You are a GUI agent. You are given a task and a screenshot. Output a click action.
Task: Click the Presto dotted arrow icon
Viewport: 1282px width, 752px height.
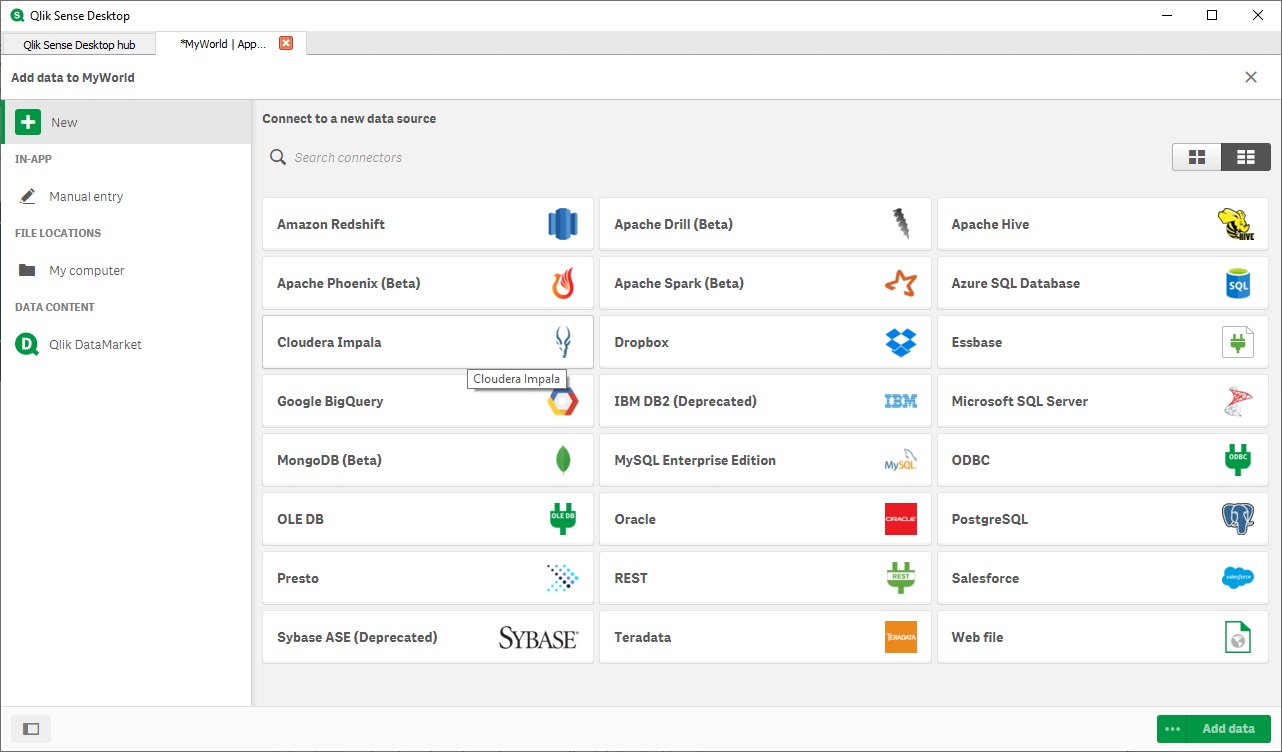[563, 578]
